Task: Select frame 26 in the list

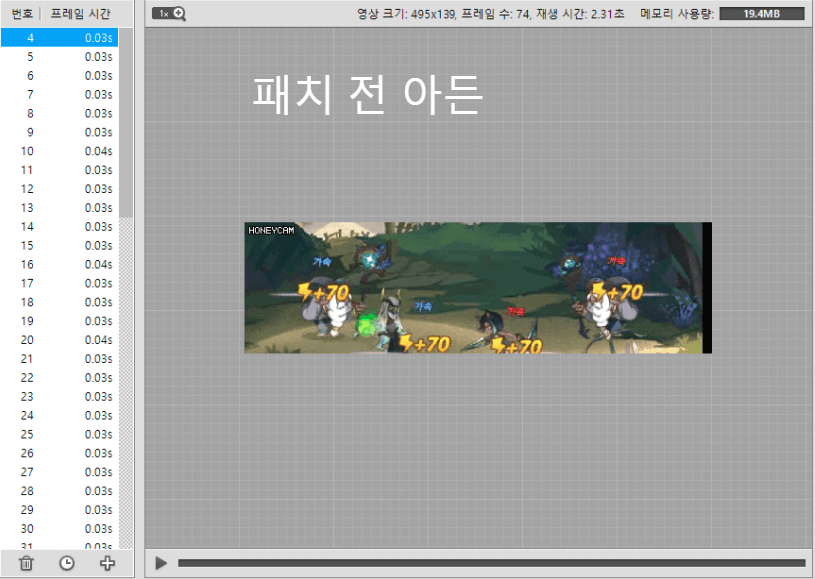Action: click(x=59, y=453)
